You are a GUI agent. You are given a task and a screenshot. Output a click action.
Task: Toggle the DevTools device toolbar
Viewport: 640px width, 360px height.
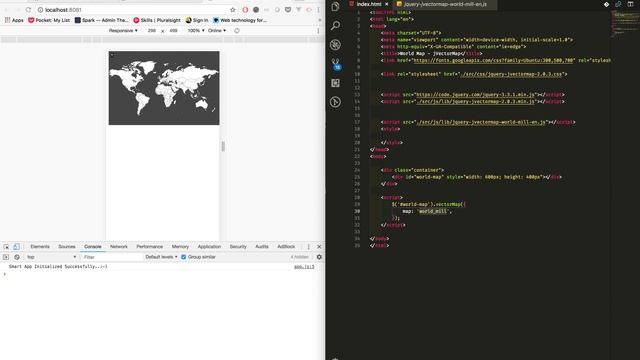click(16, 247)
